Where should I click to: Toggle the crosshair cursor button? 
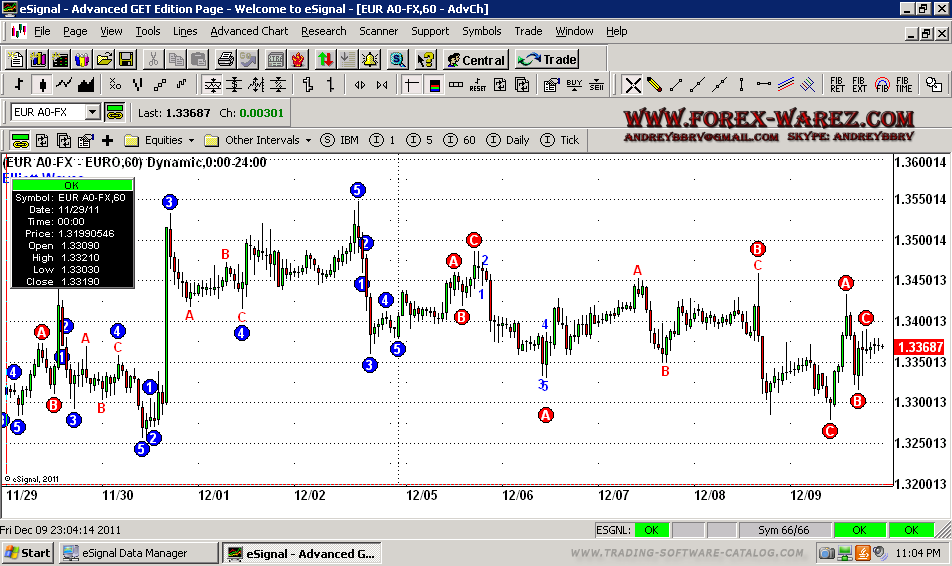coord(411,84)
